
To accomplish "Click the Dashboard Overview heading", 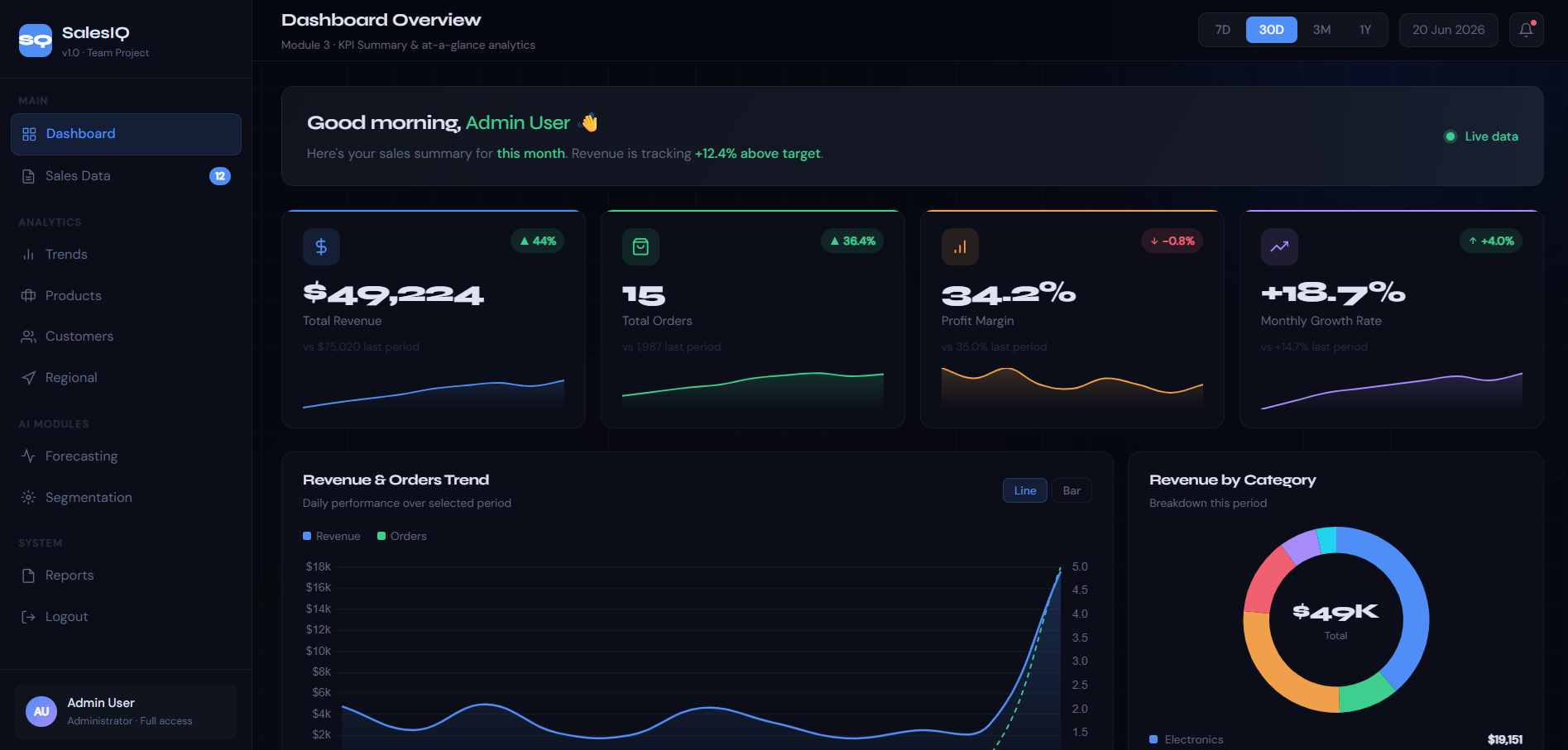I will [381, 20].
